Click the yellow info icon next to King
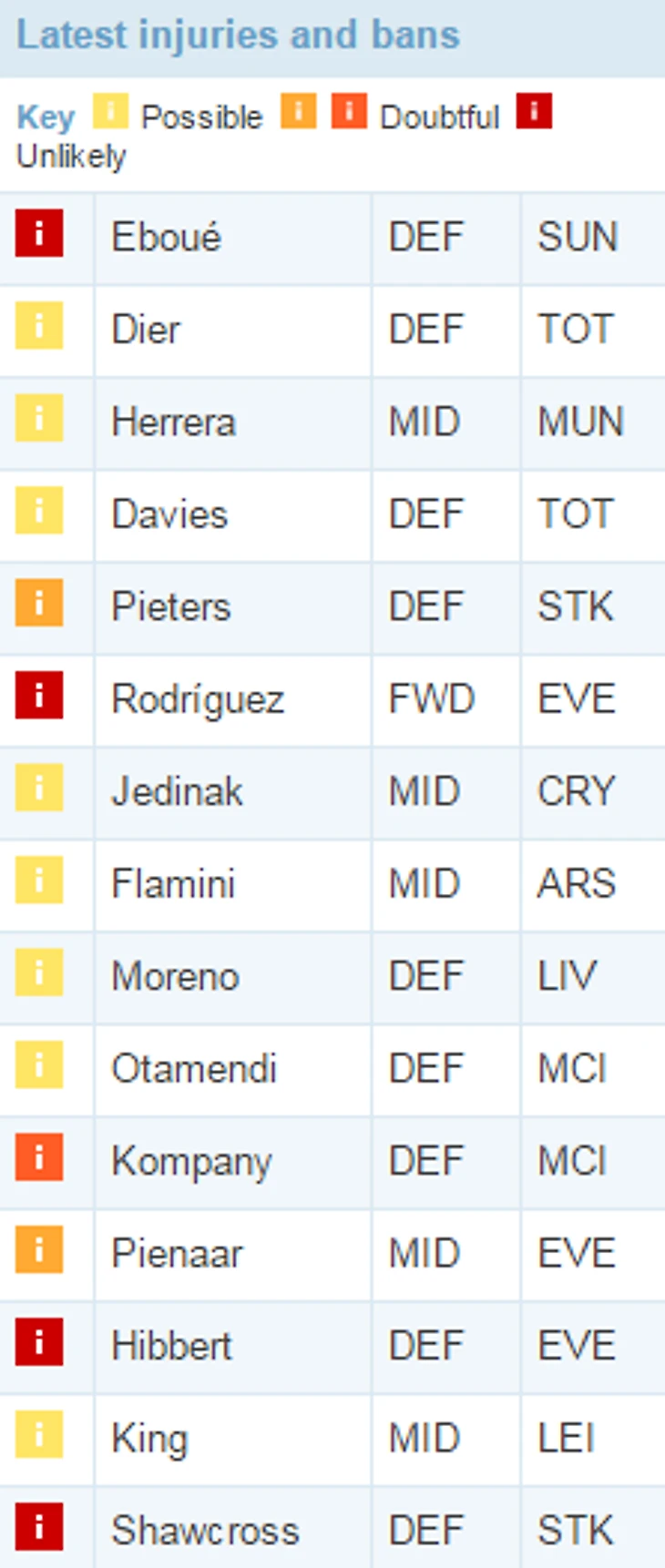Screen dimensions: 665x1568 click(x=39, y=1434)
